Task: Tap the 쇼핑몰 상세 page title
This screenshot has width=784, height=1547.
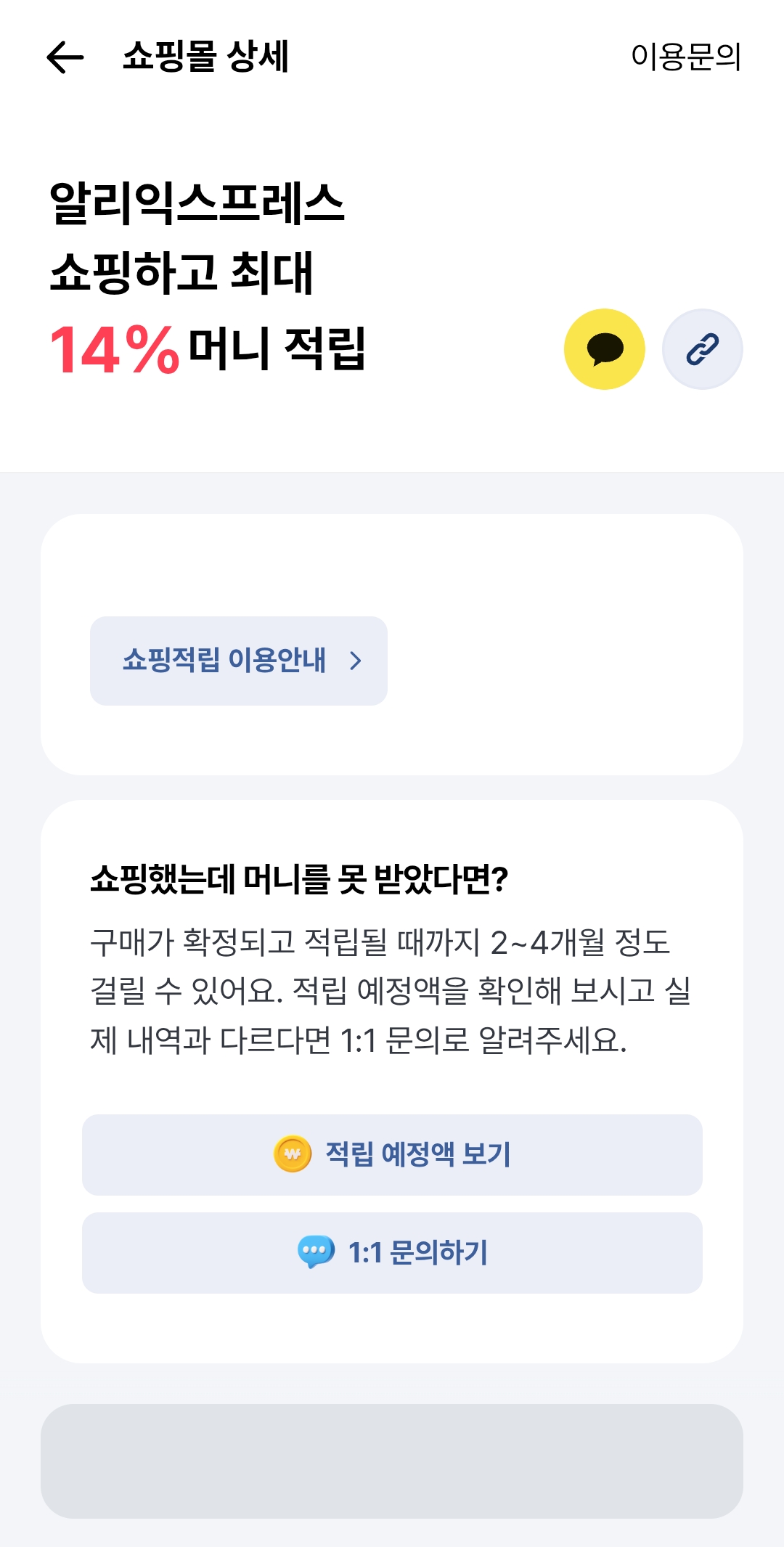Action: pyautogui.click(x=205, y=56)
